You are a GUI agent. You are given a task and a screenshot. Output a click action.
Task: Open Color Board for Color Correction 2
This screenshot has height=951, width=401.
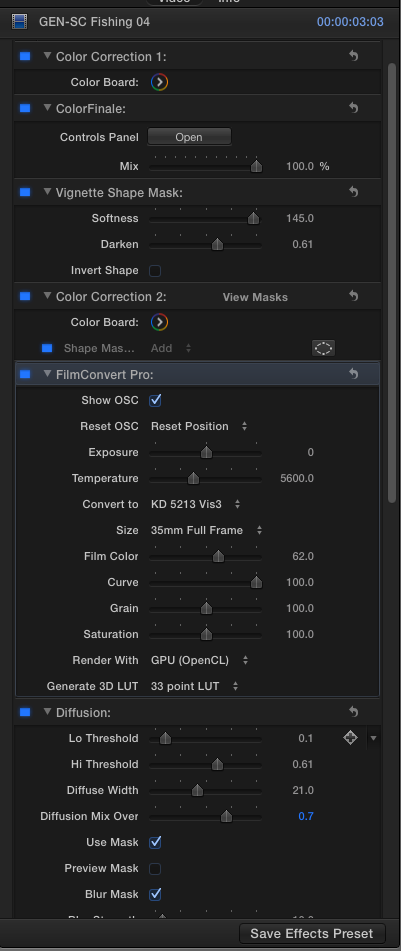tap(160, 322)
